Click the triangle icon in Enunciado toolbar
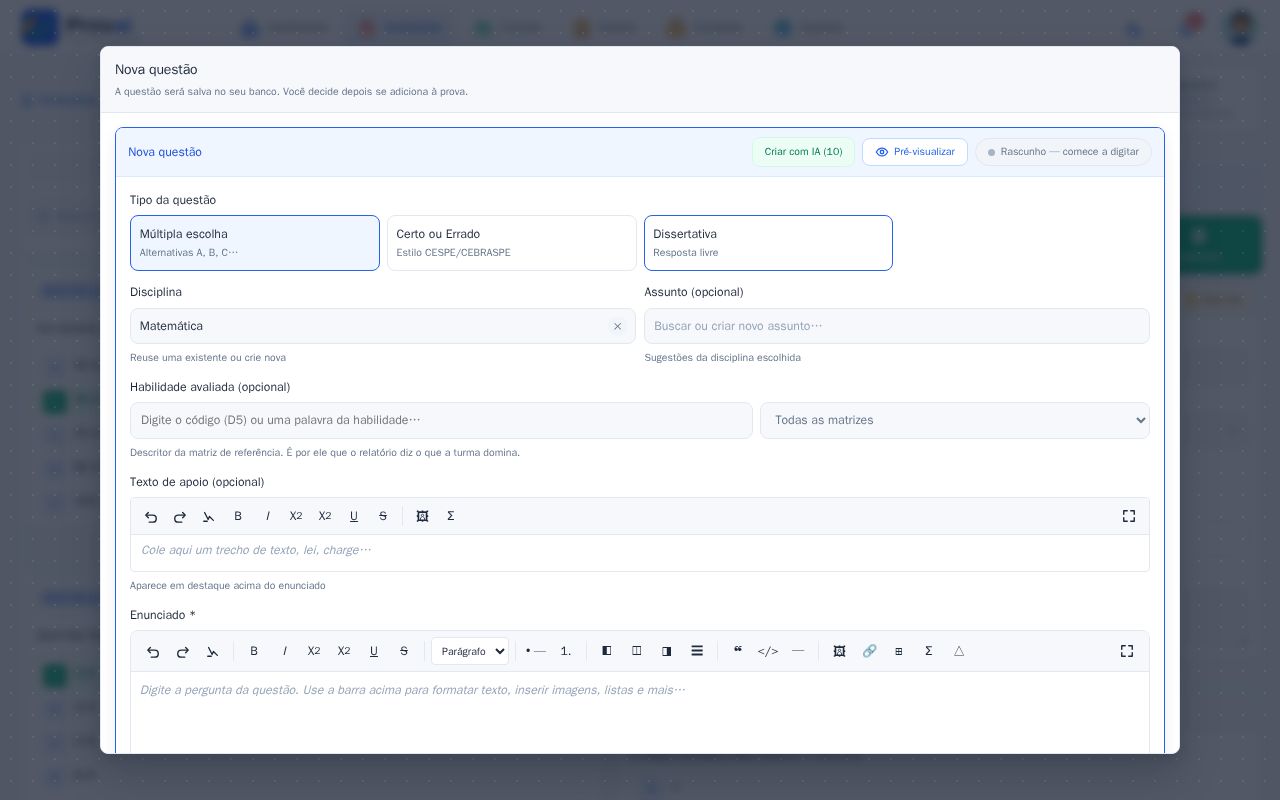The width and height of the screenshot is (1280, 800). click(959, 651)
